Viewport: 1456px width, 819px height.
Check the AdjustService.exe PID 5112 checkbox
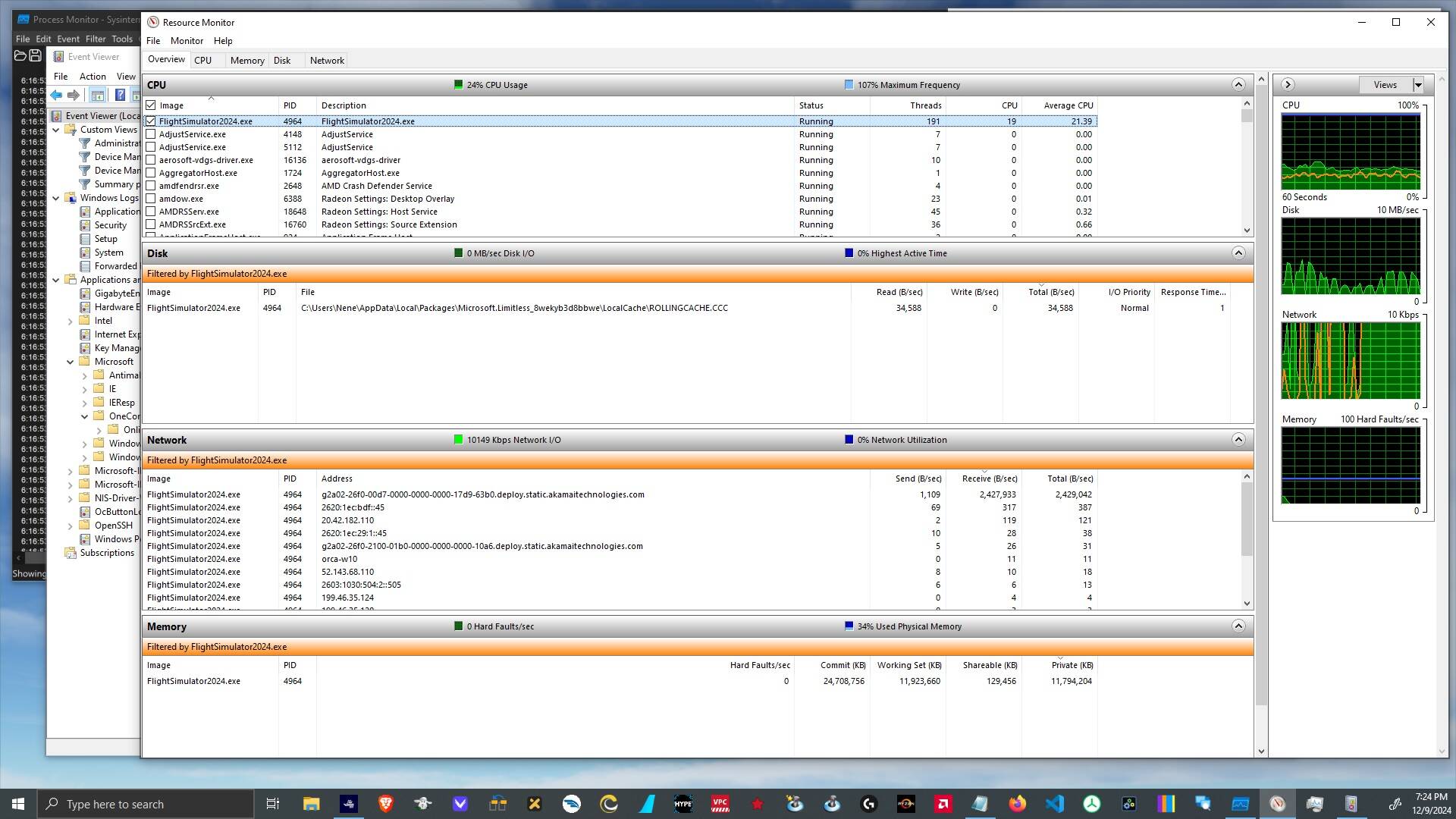coord(151,147)
